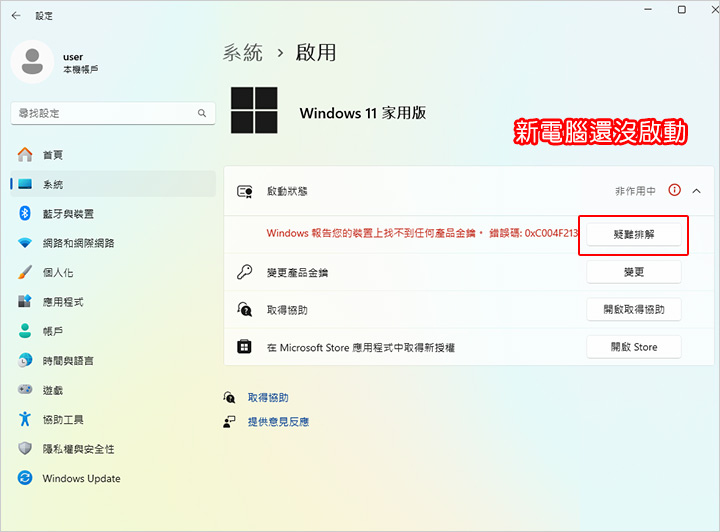Click the 變更 product key button
Screen dimensions: 720x532
coord(634,272)
